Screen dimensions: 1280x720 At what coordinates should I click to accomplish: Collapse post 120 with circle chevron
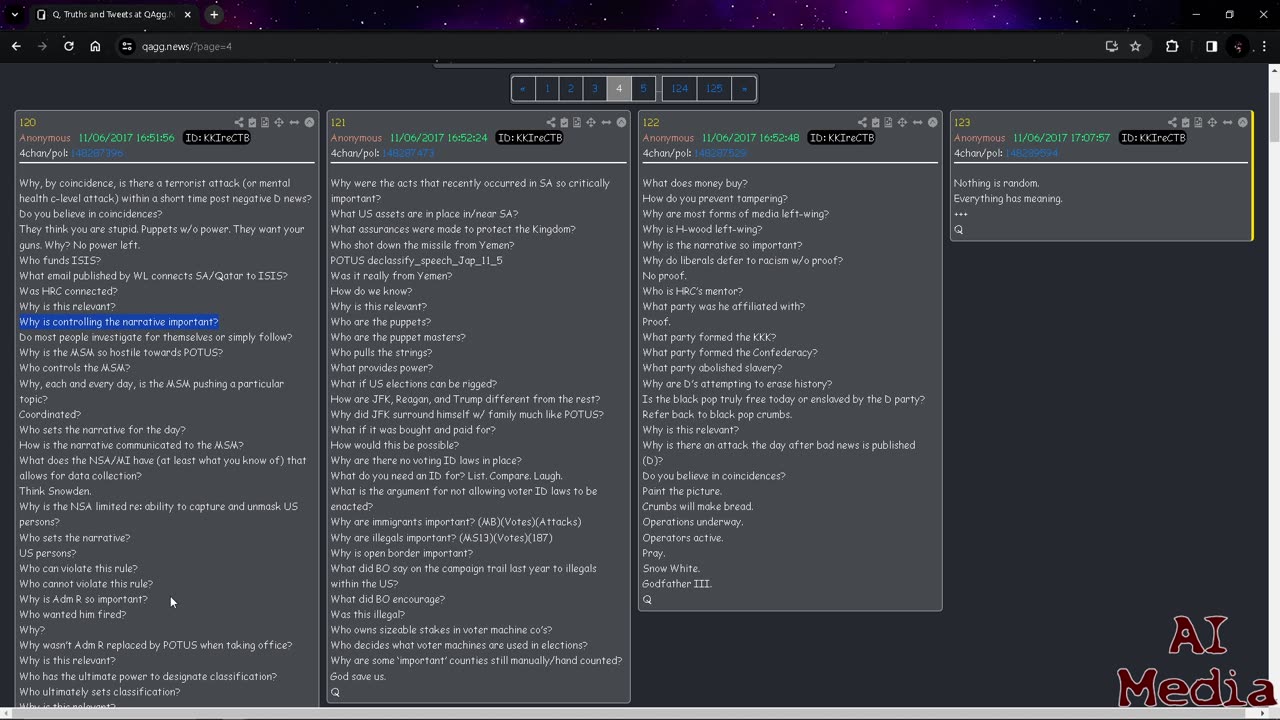click(309, 122)
